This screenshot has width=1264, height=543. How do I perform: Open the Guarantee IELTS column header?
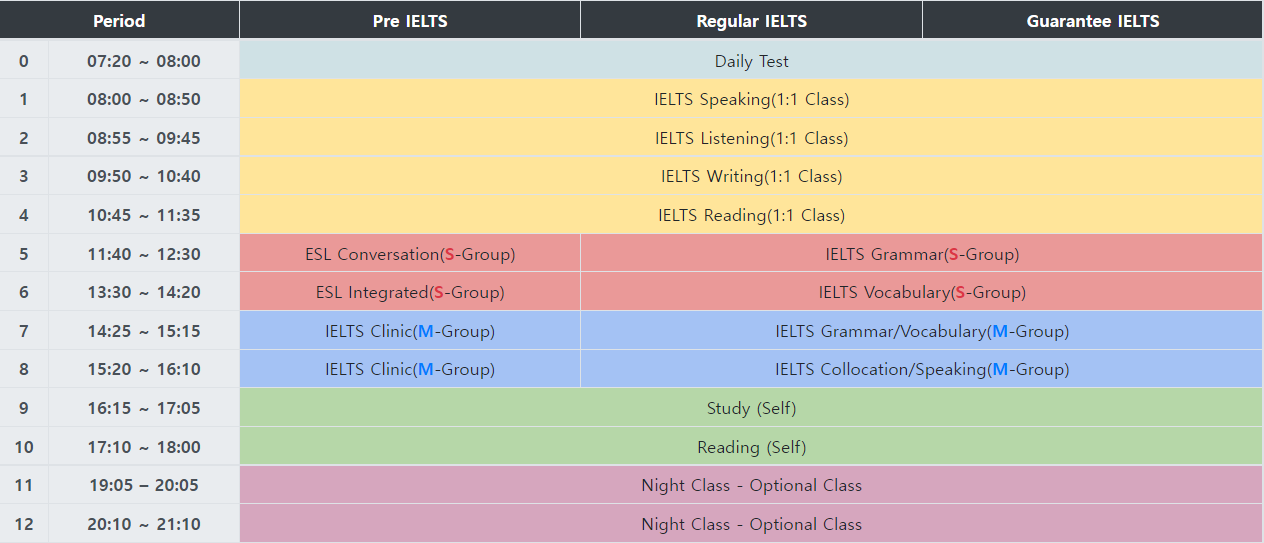click(1092, 21)
